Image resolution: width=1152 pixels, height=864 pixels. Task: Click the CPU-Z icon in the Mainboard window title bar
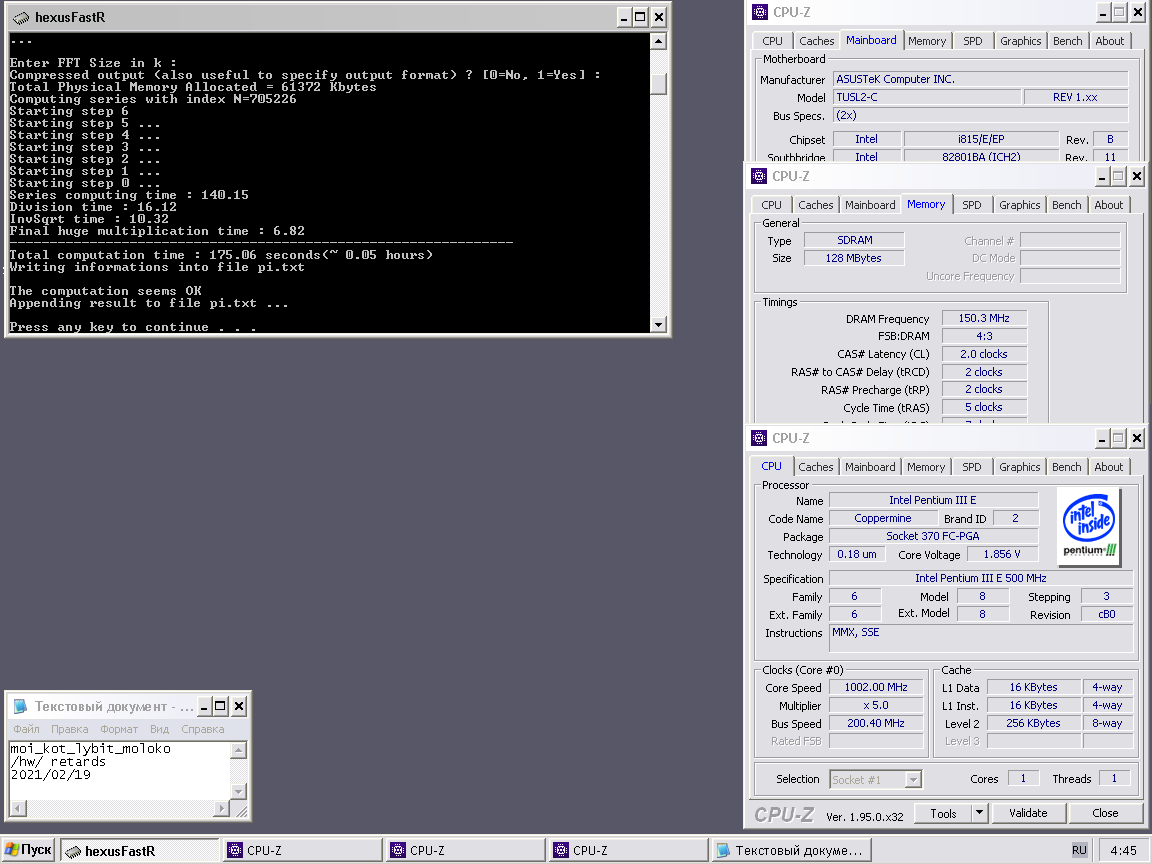(x=760, y=12)
